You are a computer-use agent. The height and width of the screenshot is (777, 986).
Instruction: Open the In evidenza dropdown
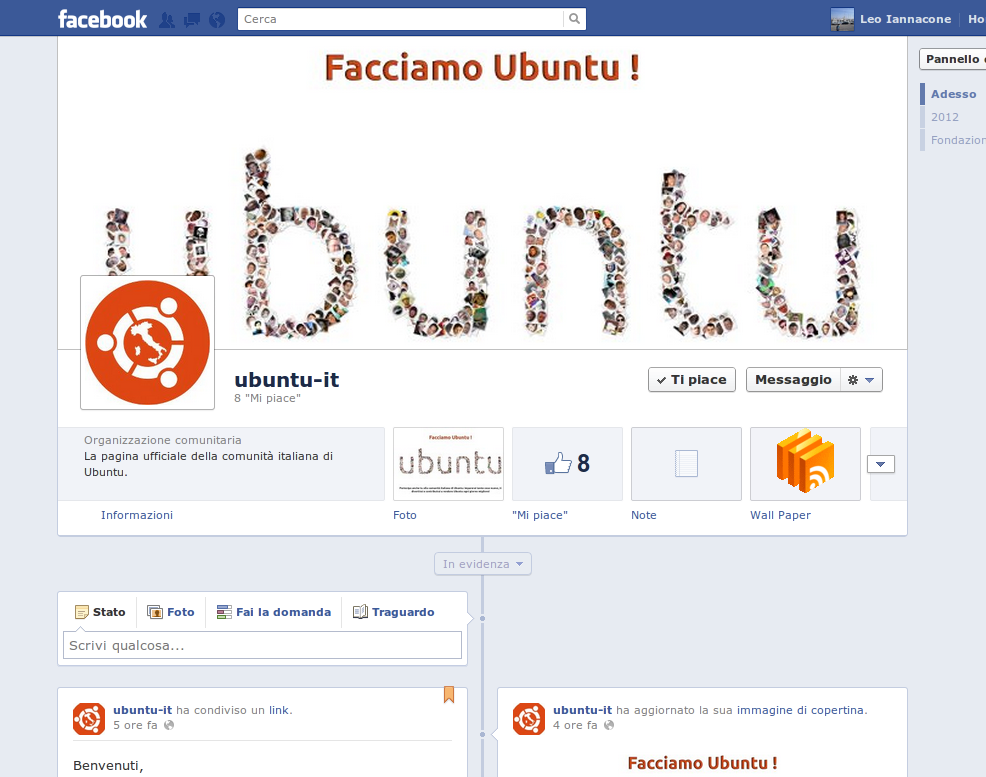click(482, 564)
